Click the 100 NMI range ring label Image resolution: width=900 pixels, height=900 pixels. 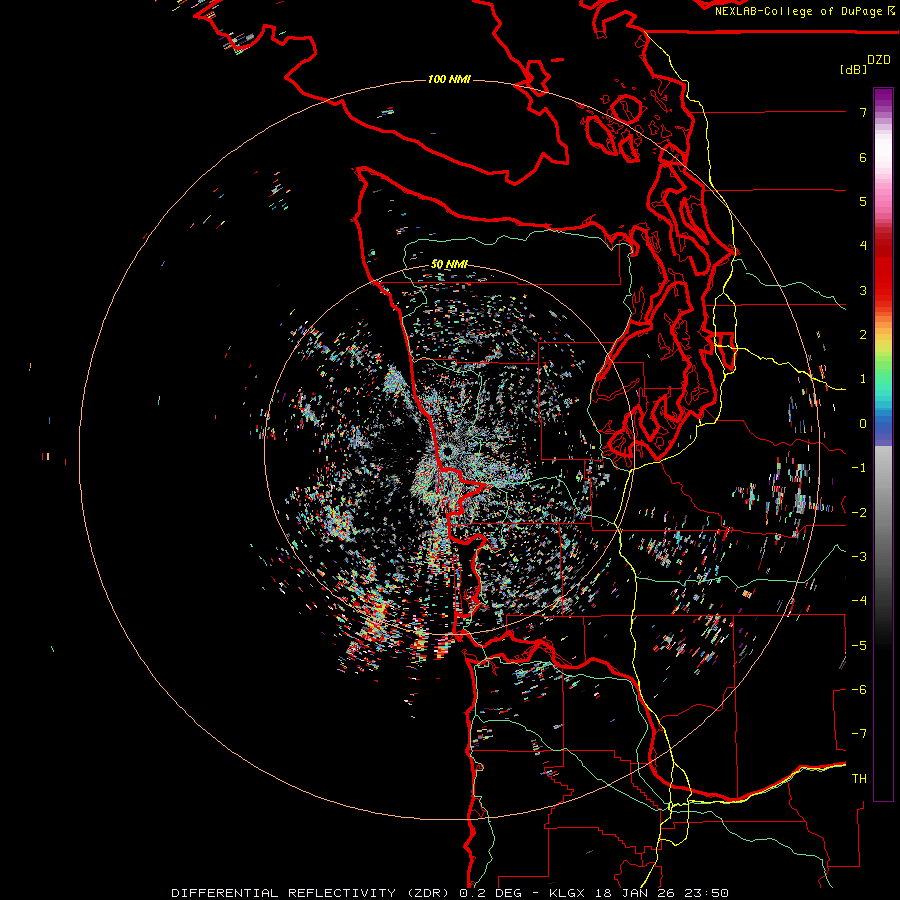[449, 79]
